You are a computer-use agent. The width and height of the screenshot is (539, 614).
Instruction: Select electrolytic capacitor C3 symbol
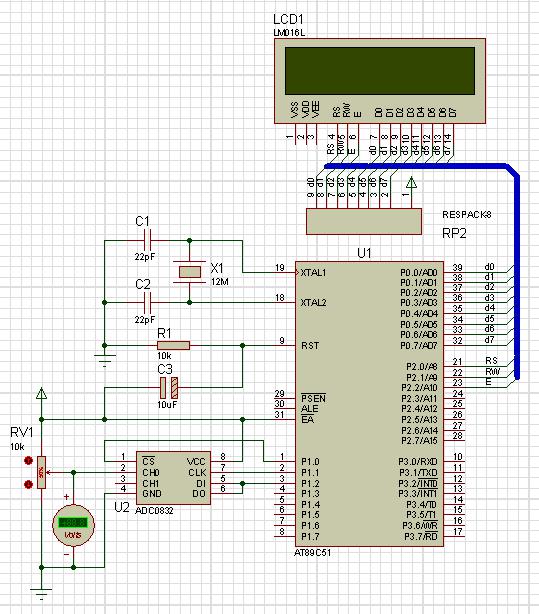(x=168, y=388)
